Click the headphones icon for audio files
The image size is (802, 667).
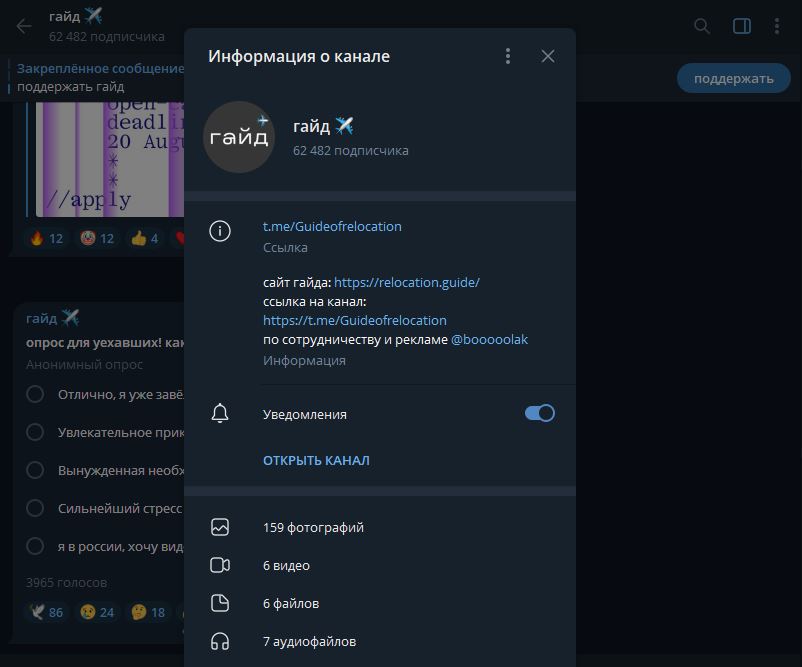tap(222, 641)
